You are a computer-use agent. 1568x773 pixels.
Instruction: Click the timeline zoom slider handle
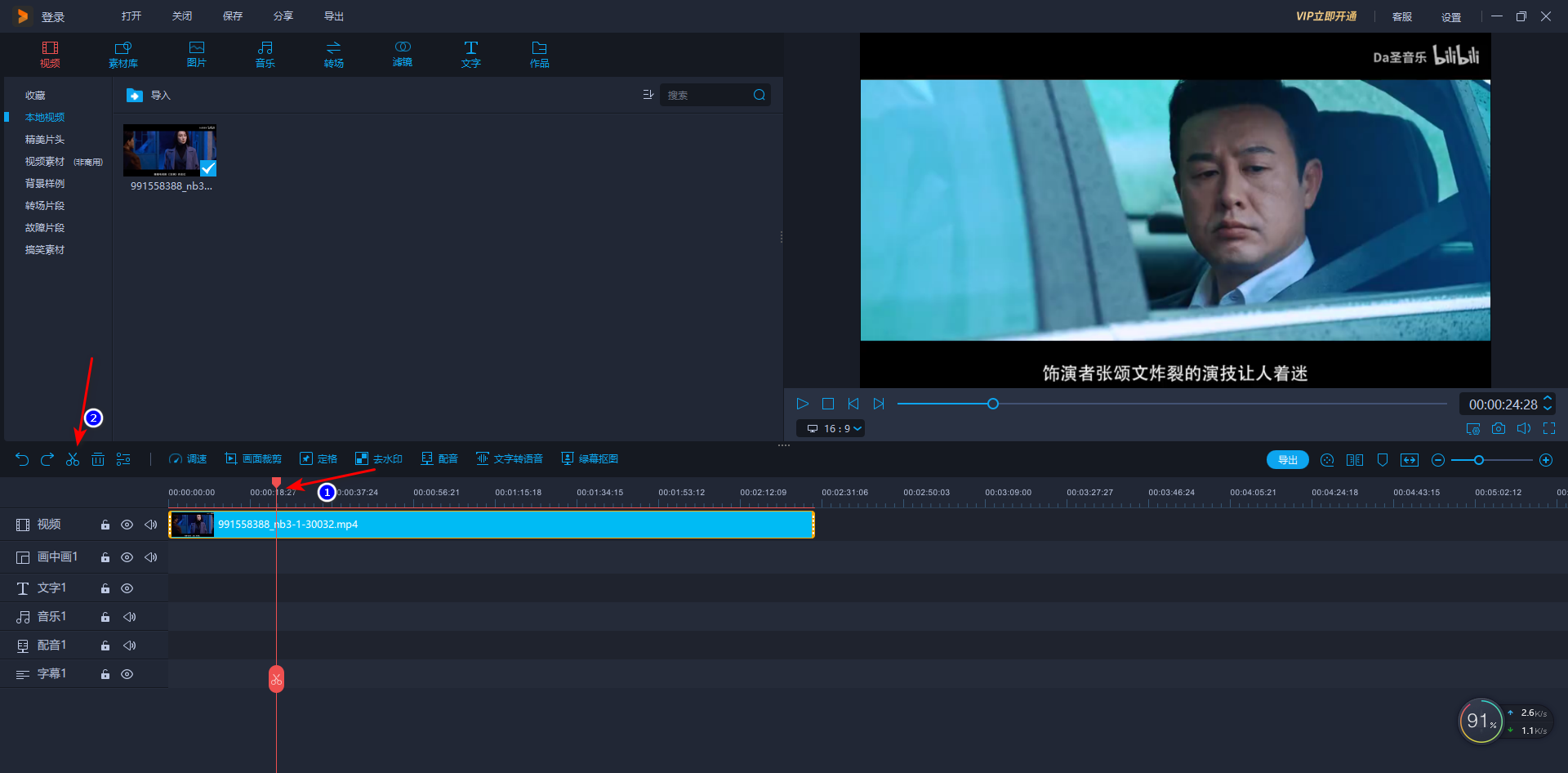coord(1478,460)
